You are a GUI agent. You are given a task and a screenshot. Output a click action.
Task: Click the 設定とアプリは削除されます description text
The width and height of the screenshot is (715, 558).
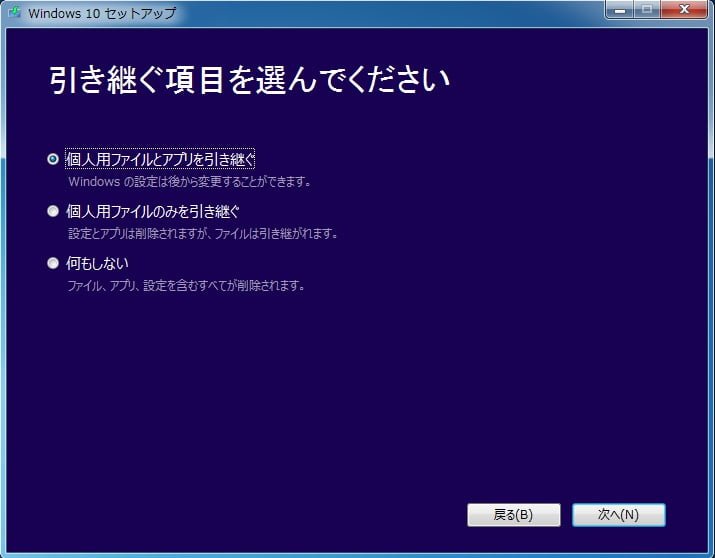click(203, 234)
